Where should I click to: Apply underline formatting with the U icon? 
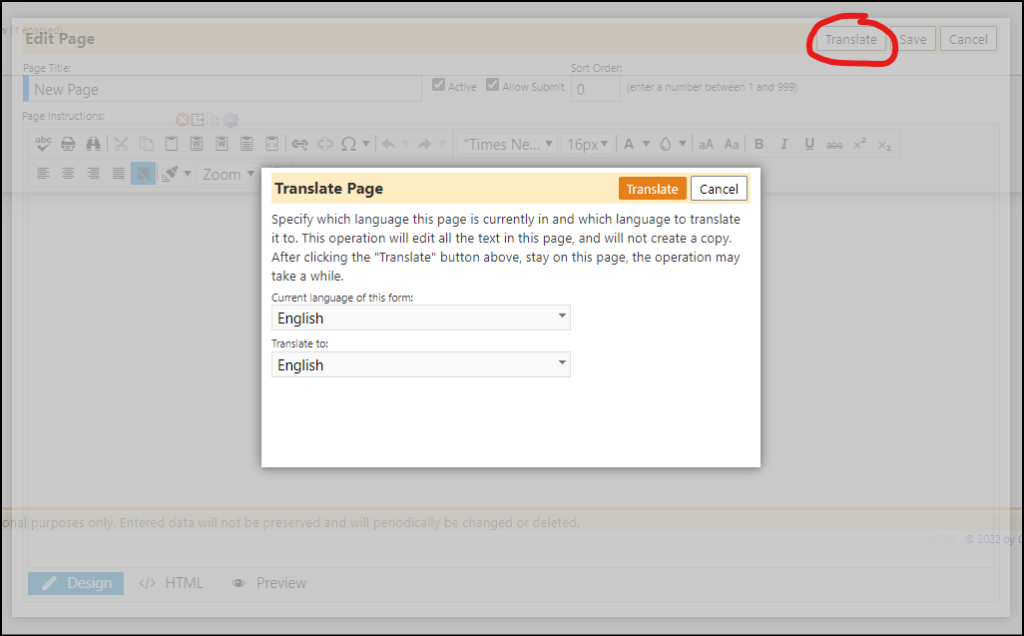tap(809, 144)
